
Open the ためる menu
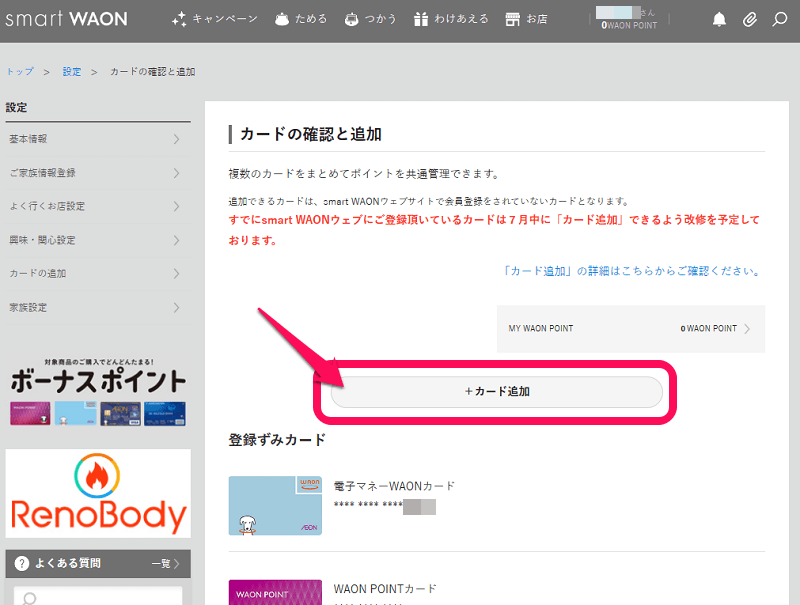point(301,19)
